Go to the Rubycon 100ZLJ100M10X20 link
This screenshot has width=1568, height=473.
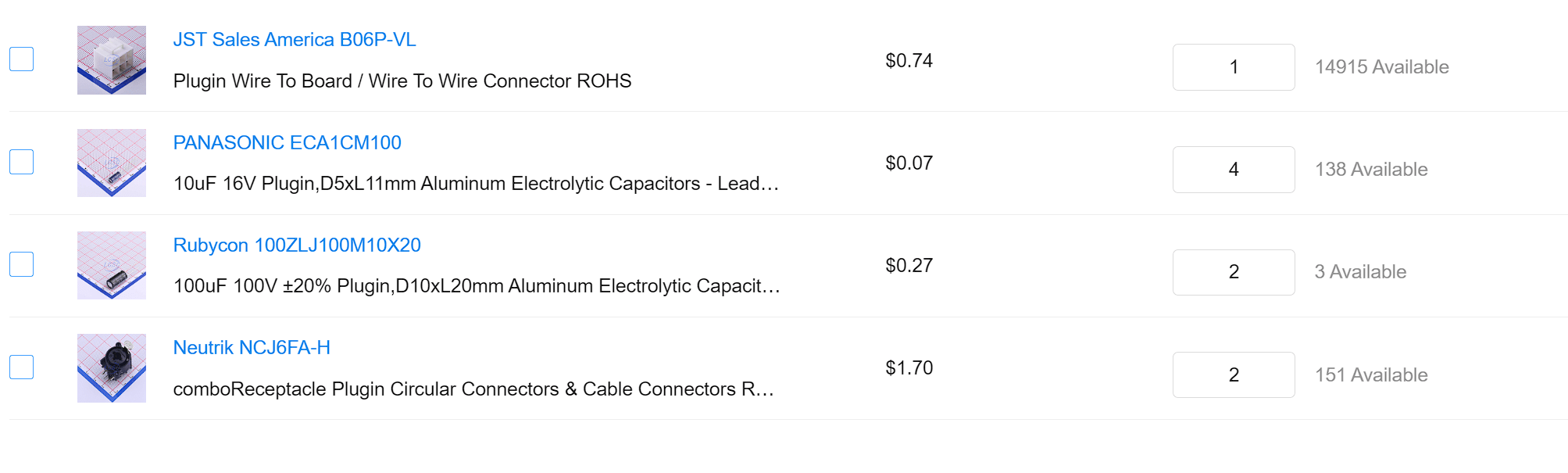coord(297,245)
